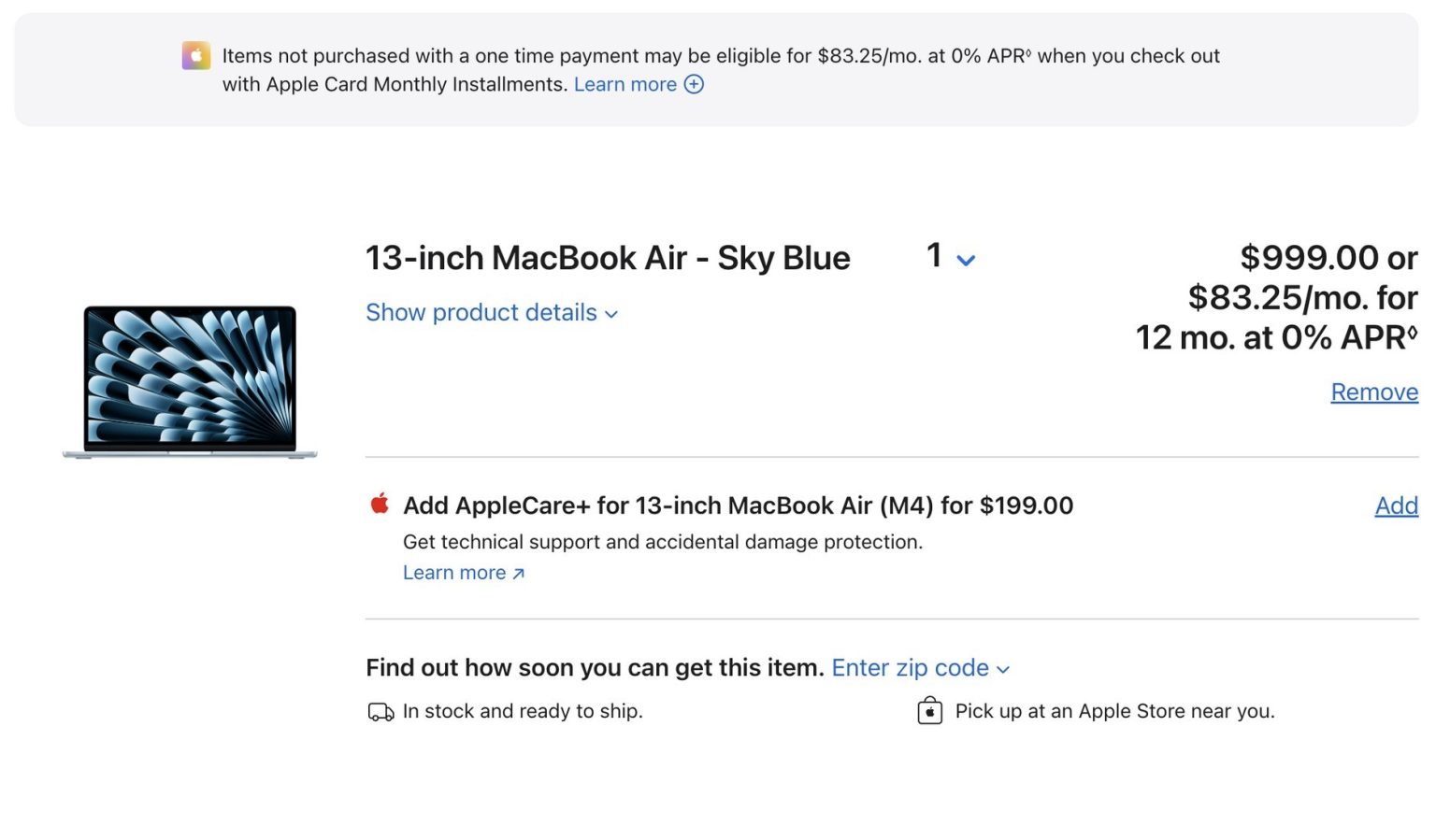Screen dimensions: 1436x840
Task: Open Learn more about Apple Card installments
Action: point(626,84)
